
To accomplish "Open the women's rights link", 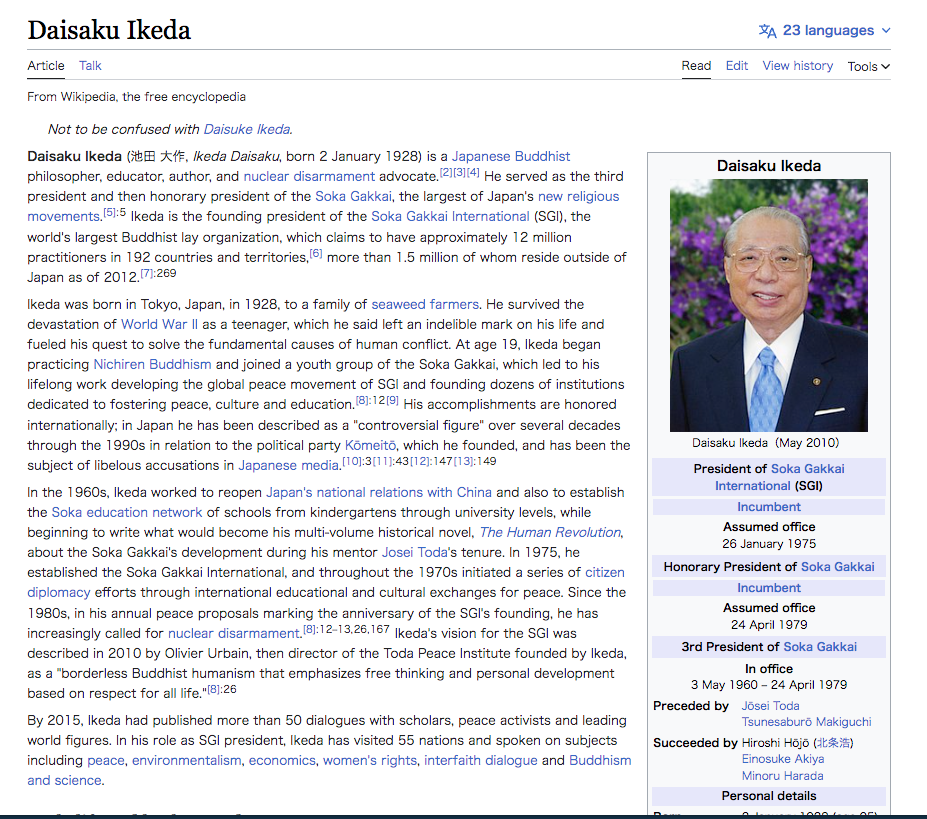I will pyautogui.click(x=369, y=760).
